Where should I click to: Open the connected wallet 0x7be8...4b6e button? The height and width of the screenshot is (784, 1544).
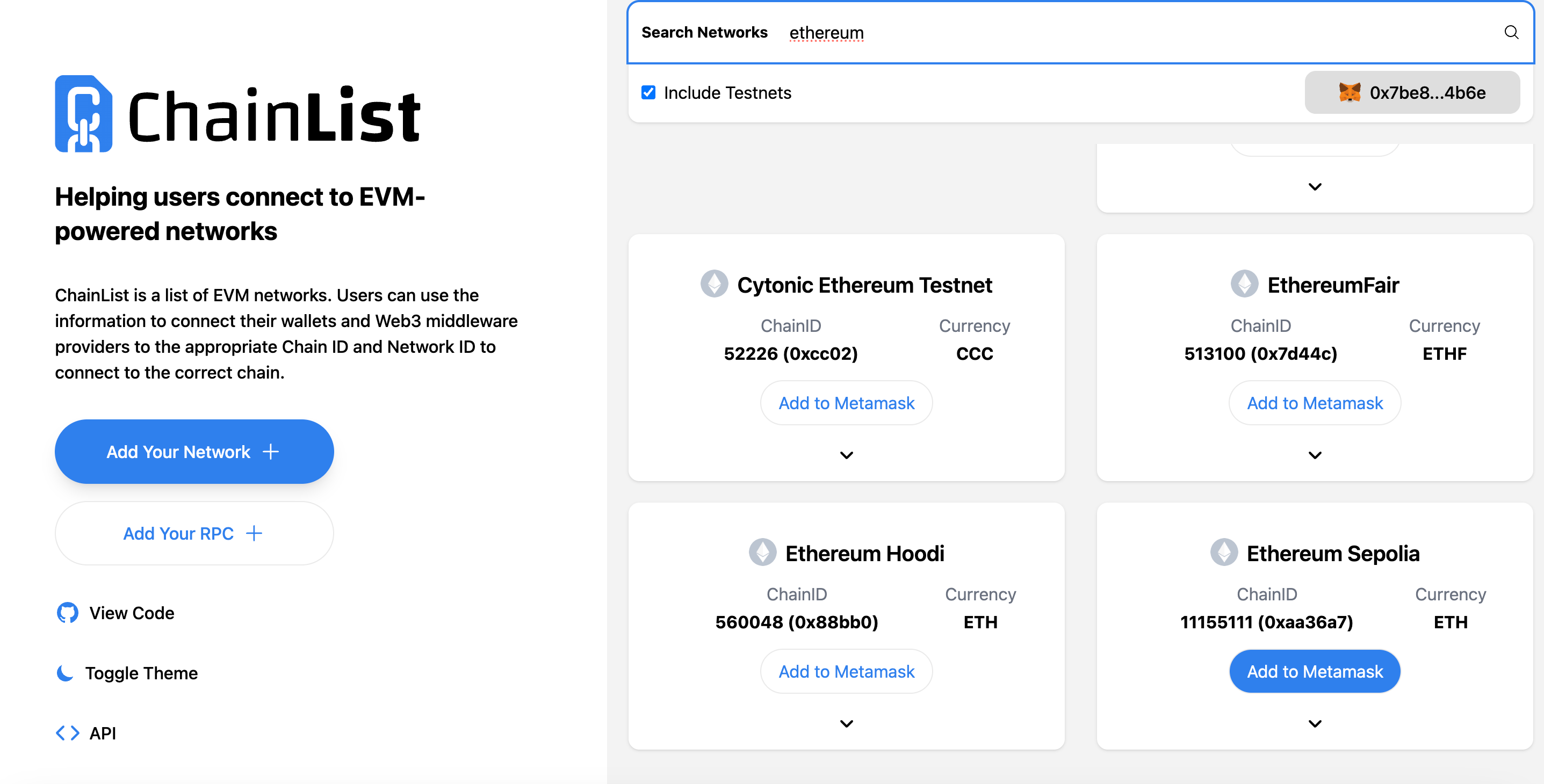click(1411, 93)
